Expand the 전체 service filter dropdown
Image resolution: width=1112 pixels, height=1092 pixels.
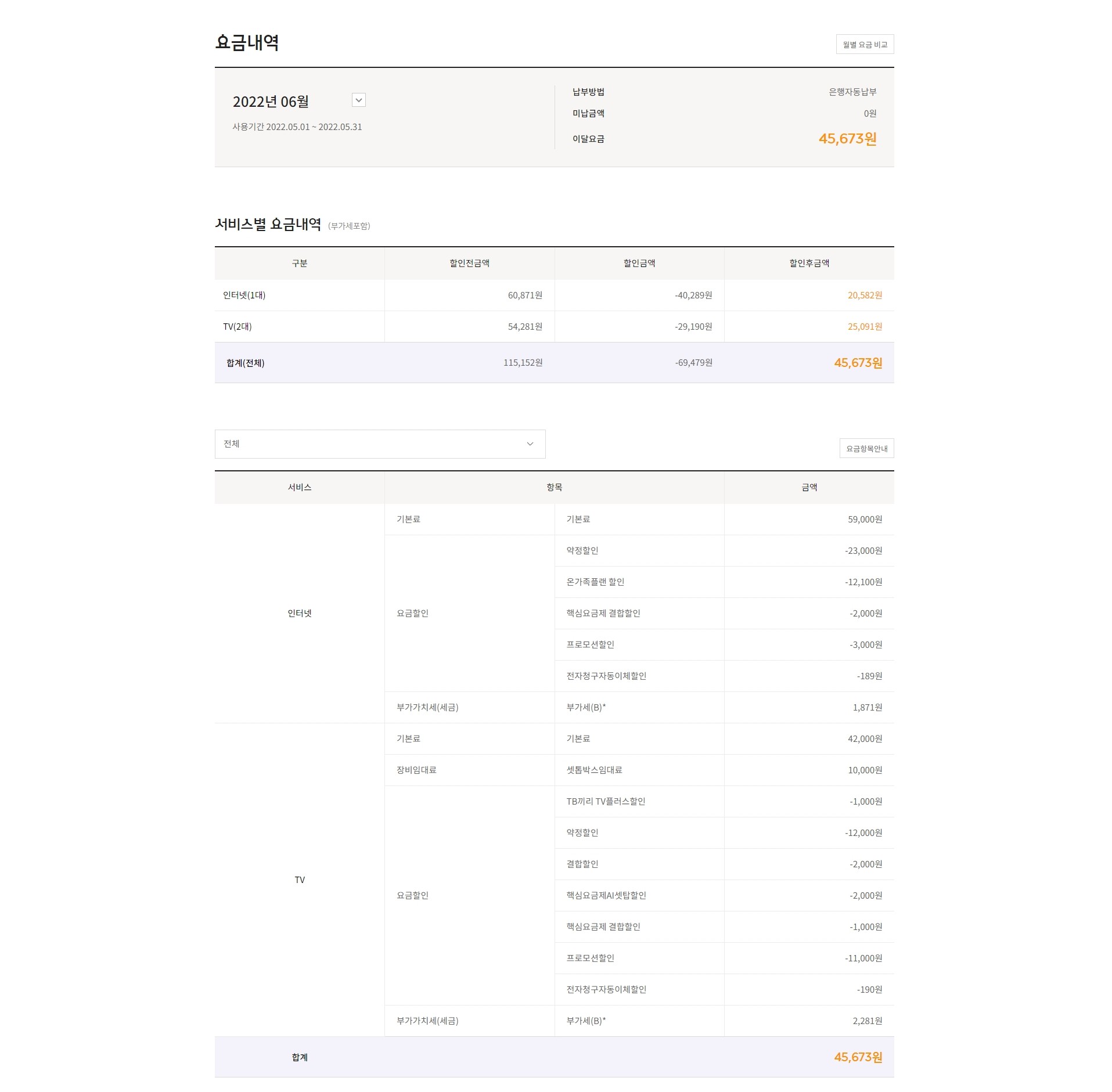click(x=380, y=444)
